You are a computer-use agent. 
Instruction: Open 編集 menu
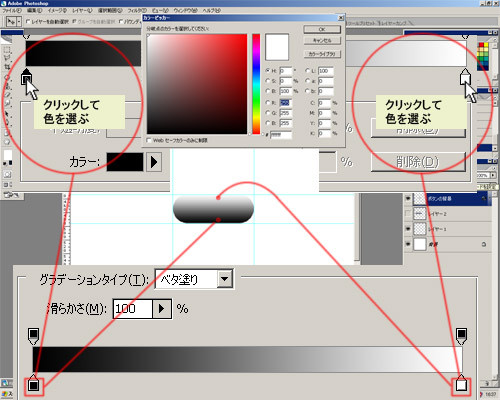tap(35, 10)
